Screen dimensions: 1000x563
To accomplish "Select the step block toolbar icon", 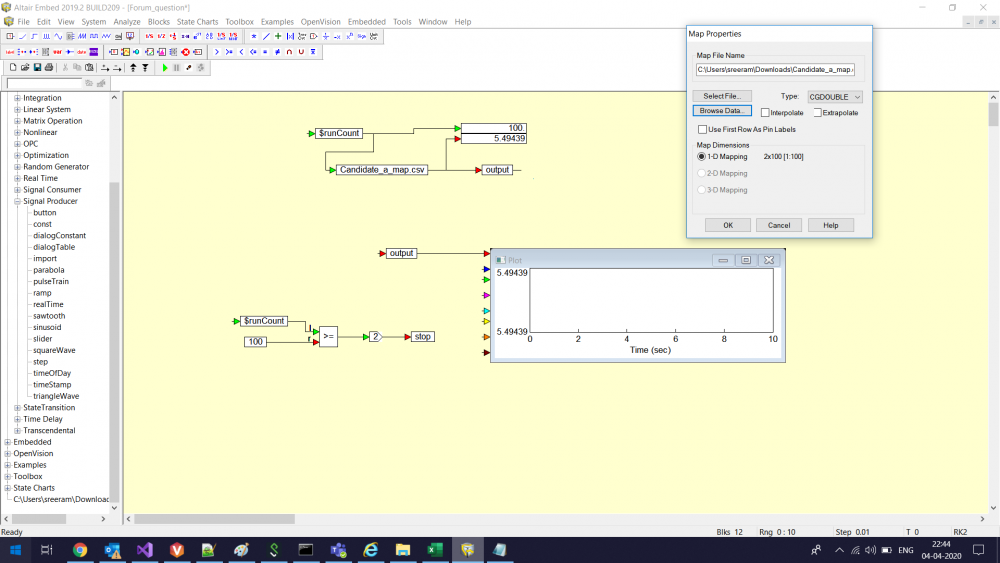I will (x=34, y=36).
